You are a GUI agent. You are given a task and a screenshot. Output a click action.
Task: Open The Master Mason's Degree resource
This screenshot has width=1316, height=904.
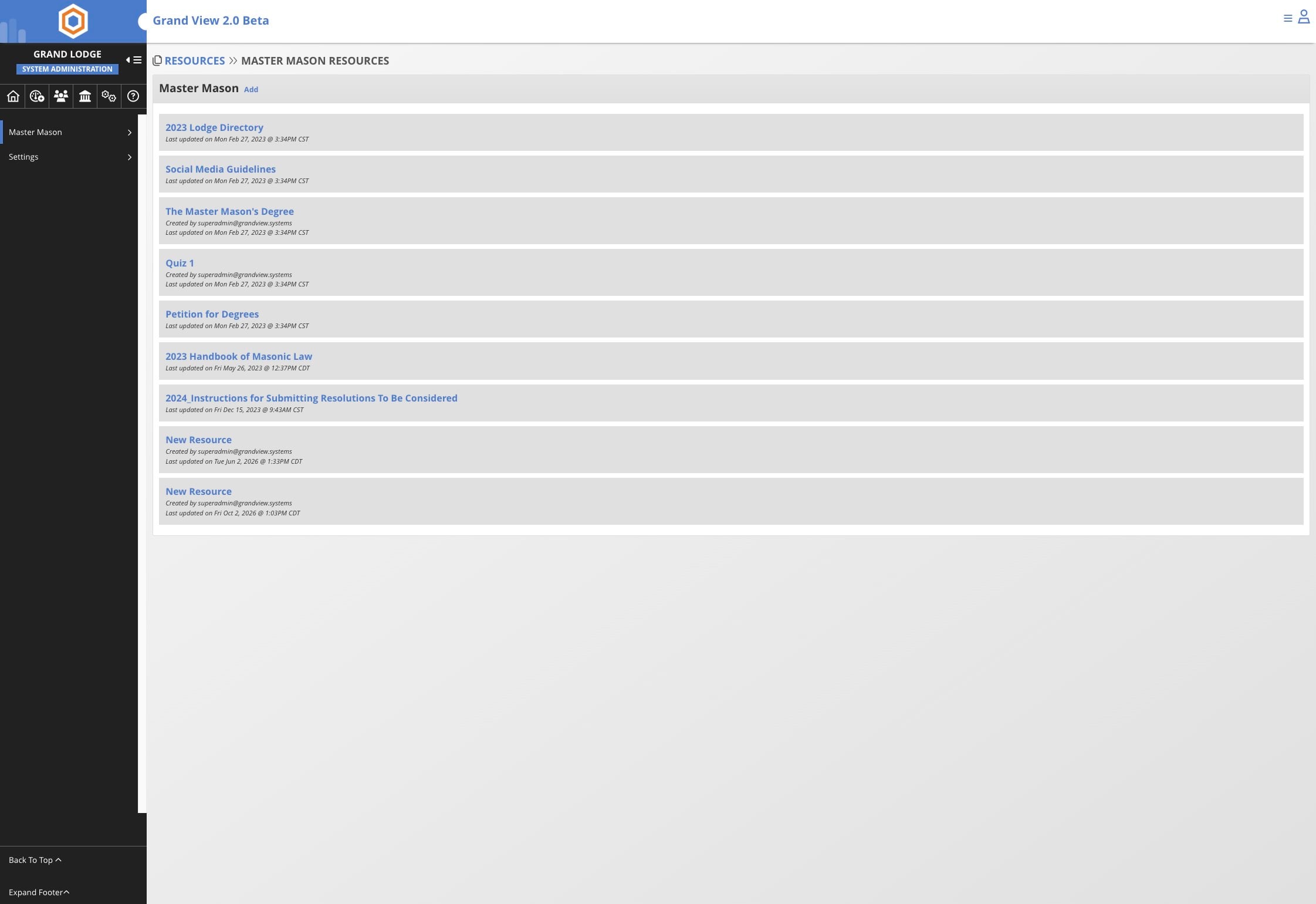coord(229,211)
